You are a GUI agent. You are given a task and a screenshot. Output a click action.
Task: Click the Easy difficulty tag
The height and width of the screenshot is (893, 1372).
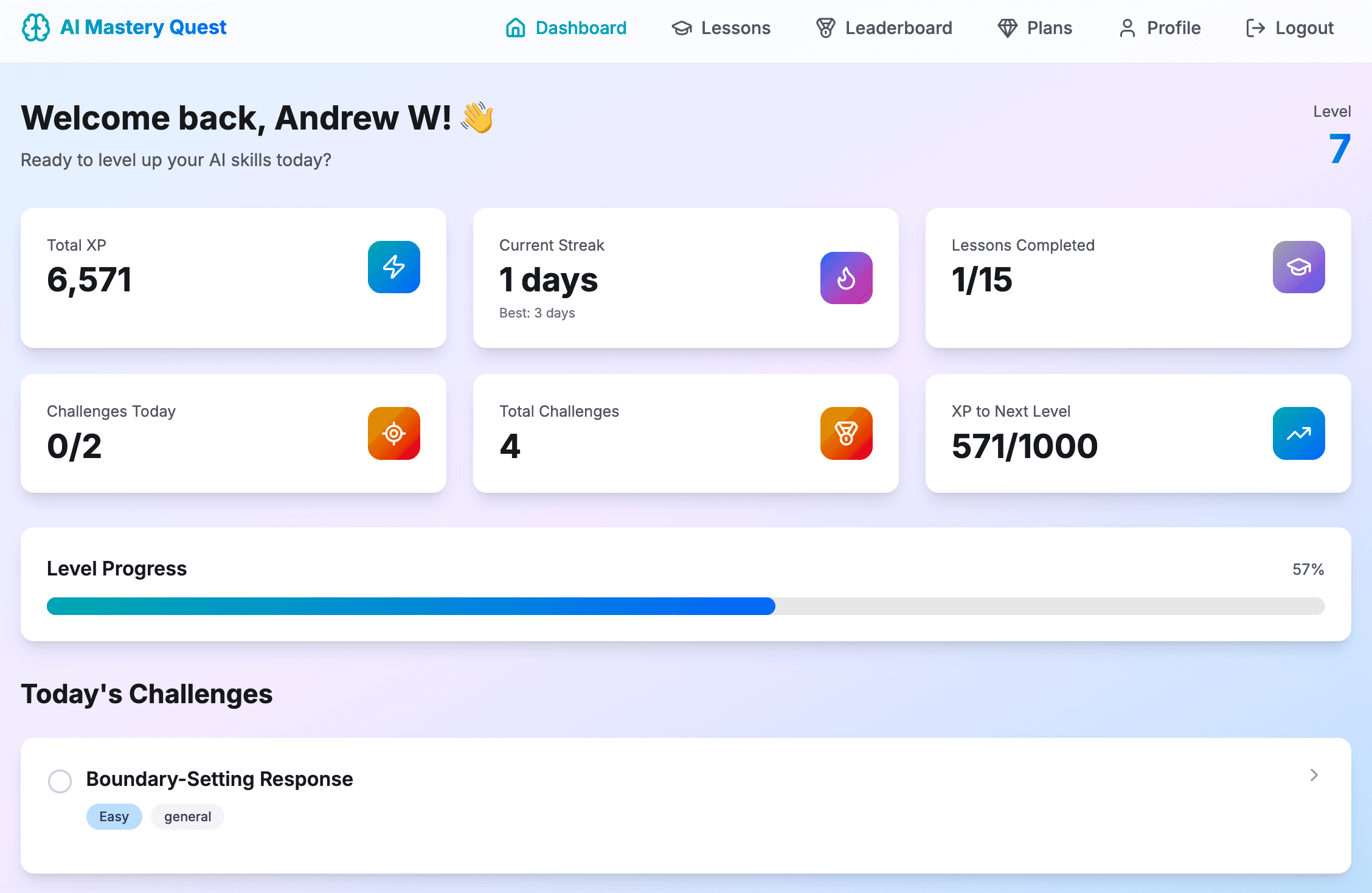tap(114, 816)
